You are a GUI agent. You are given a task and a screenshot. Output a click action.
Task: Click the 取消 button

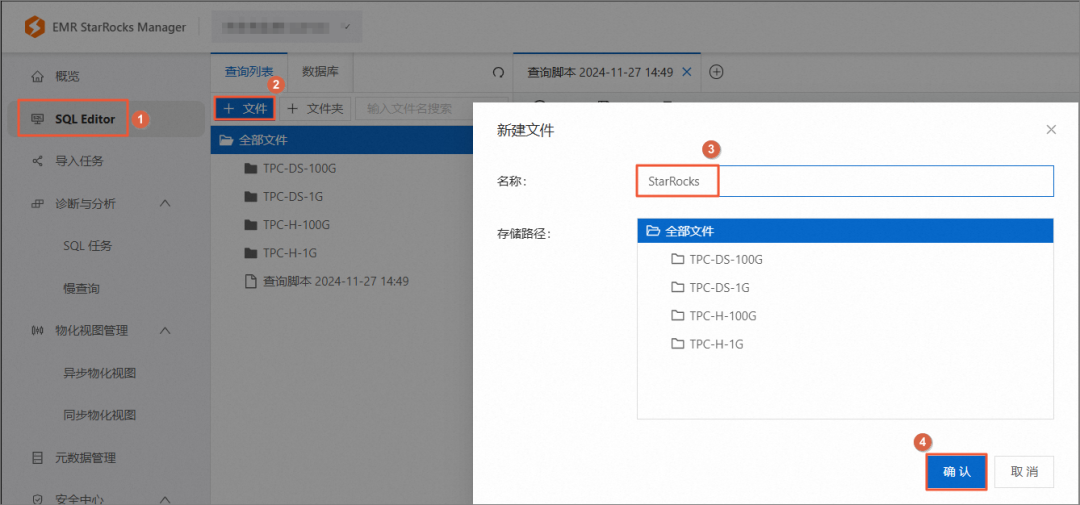click(x=1024, y=472)
